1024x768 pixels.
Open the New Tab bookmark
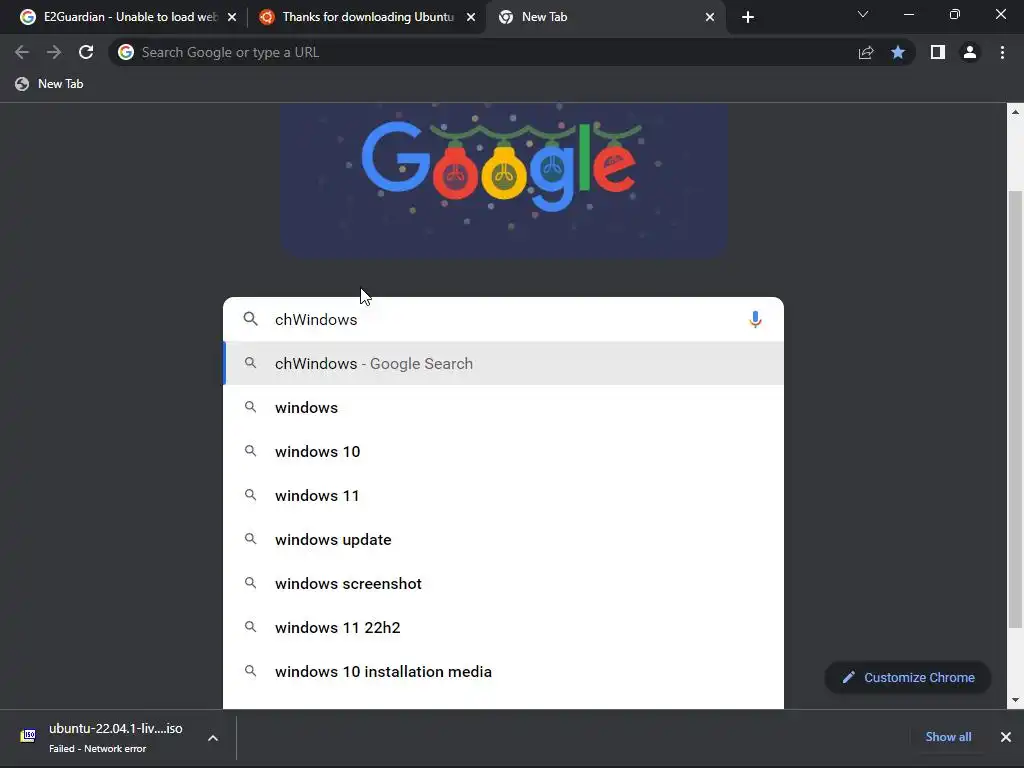(x=50, y=84)
